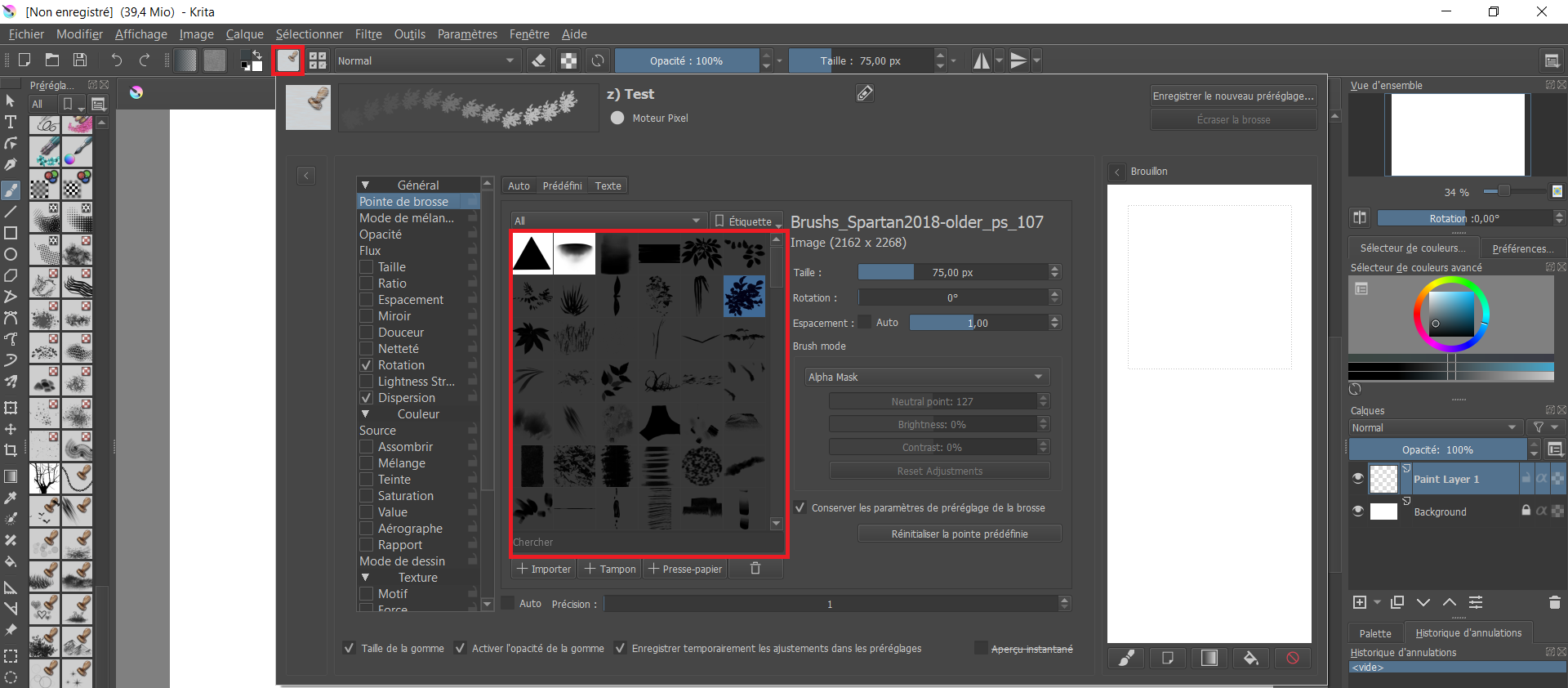Open the Normal blending mode dropdown
The height and width of the screenshot is (688, 1568).
[x=426, y=60]
